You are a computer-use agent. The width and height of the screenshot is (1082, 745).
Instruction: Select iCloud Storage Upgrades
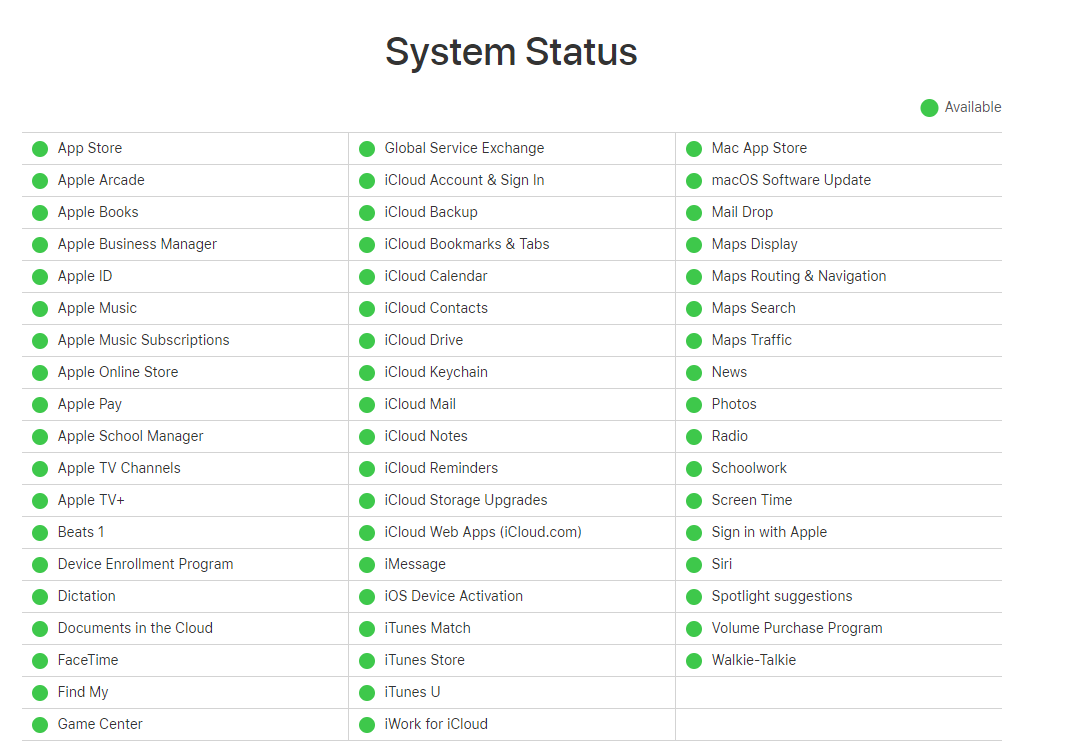[x=466, y=500]
